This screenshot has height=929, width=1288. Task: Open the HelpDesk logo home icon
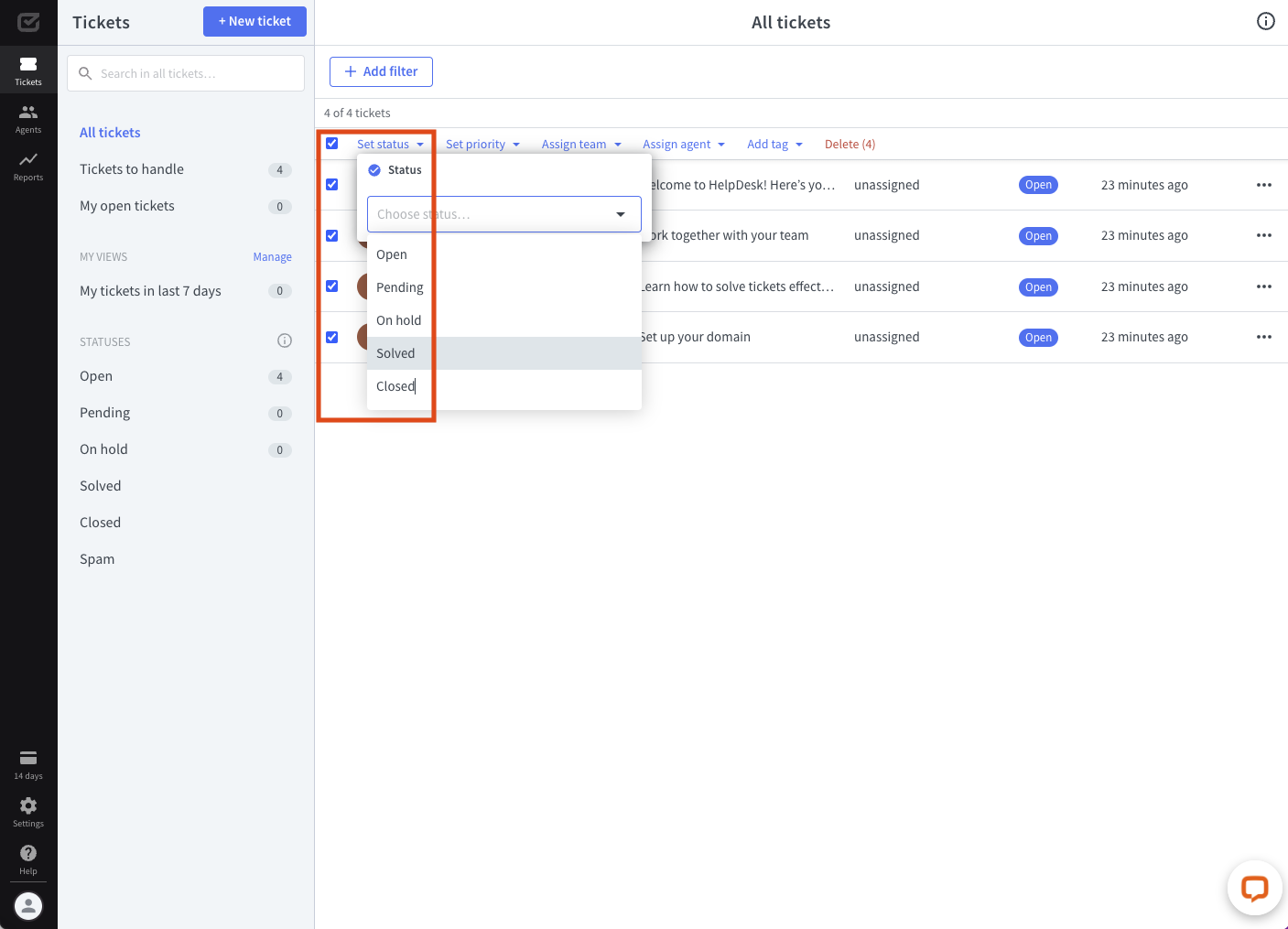point(28,22)
